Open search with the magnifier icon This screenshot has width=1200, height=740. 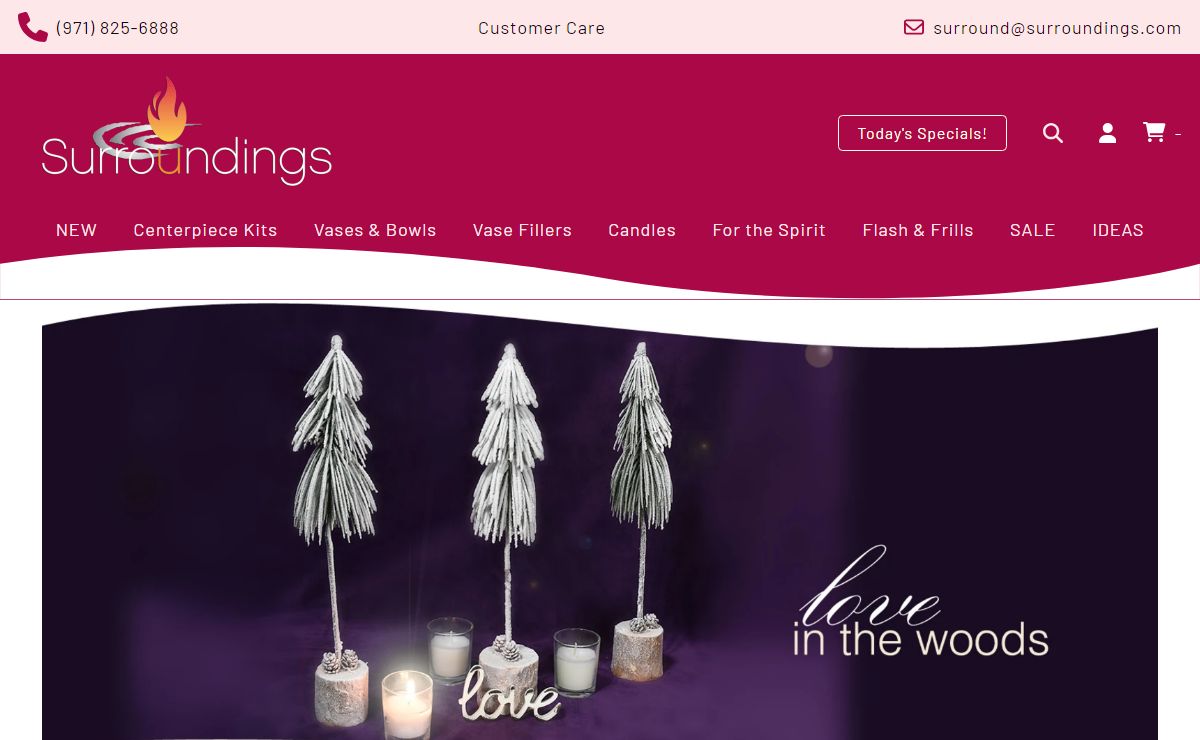point(1053,133)
